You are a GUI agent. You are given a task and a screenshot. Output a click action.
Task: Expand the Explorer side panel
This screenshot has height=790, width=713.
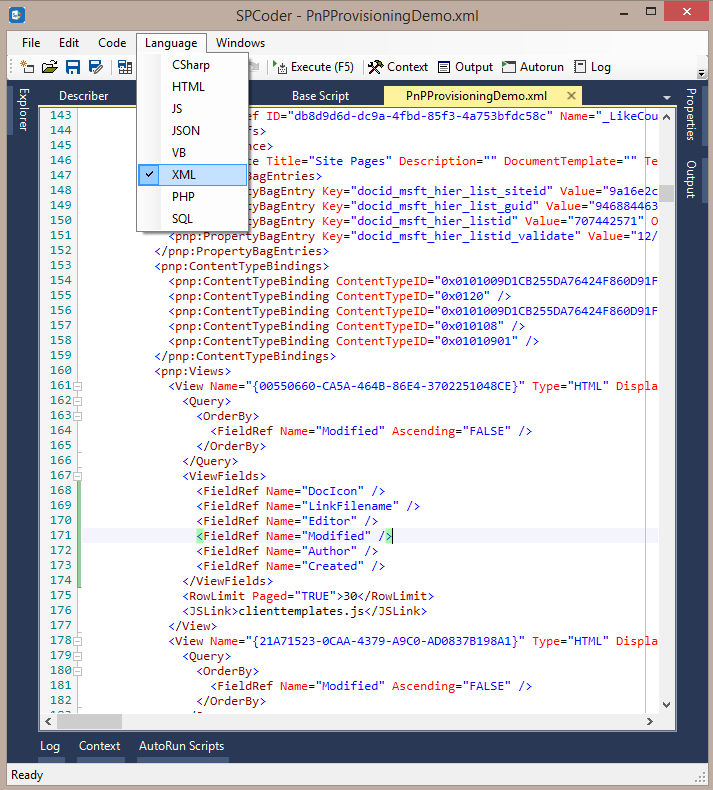pos(24,110)
